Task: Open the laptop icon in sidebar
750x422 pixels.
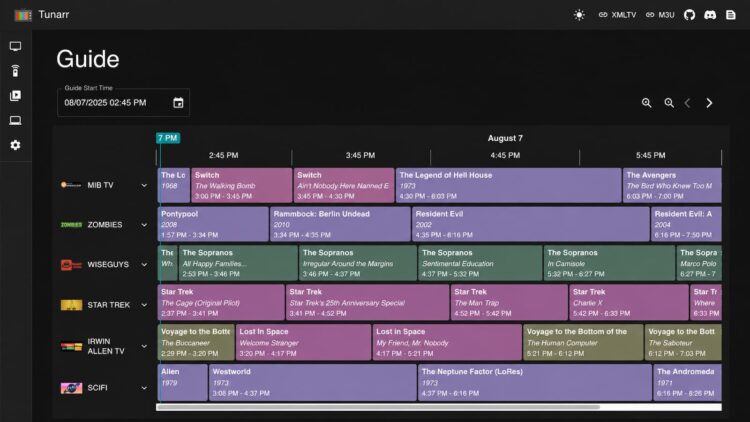Action: (x=15, y=121)
